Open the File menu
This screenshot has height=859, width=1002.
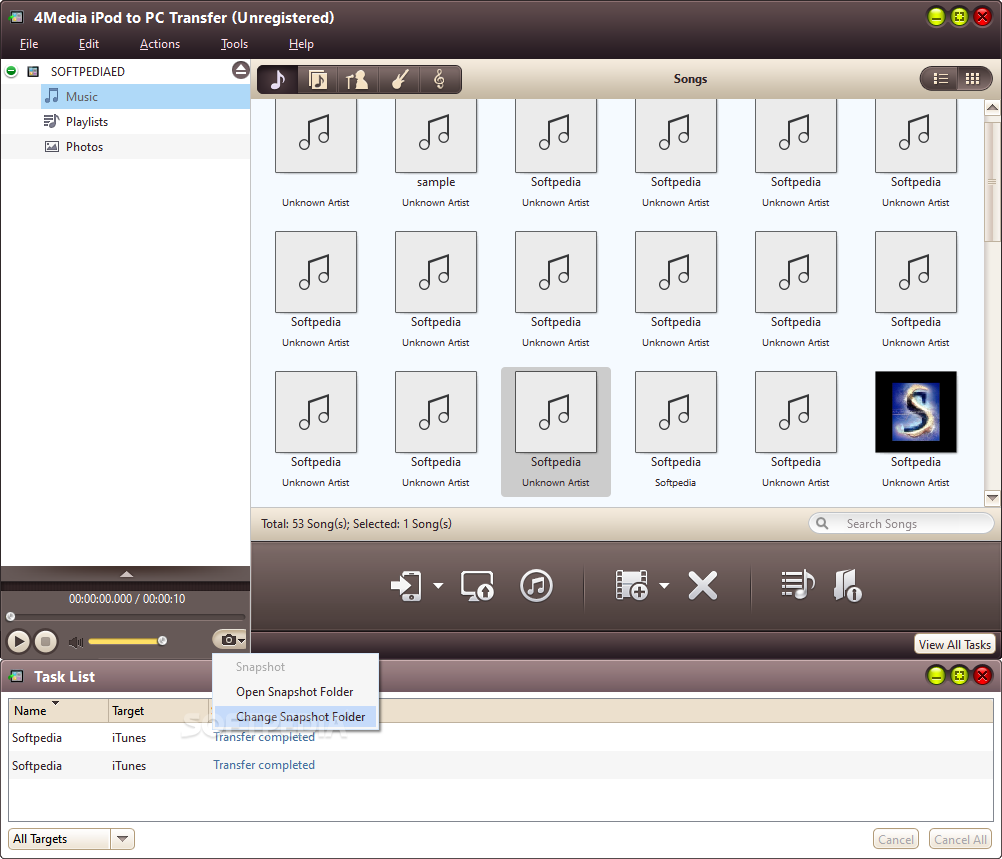tap(29, 44)
